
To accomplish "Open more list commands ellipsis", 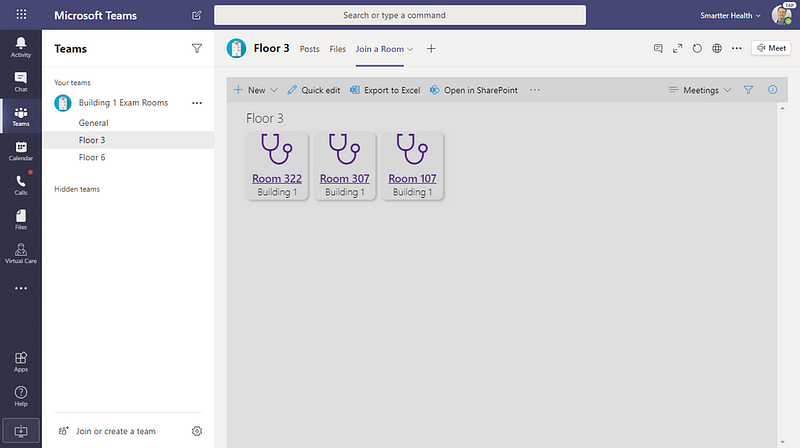I will 534,90.
